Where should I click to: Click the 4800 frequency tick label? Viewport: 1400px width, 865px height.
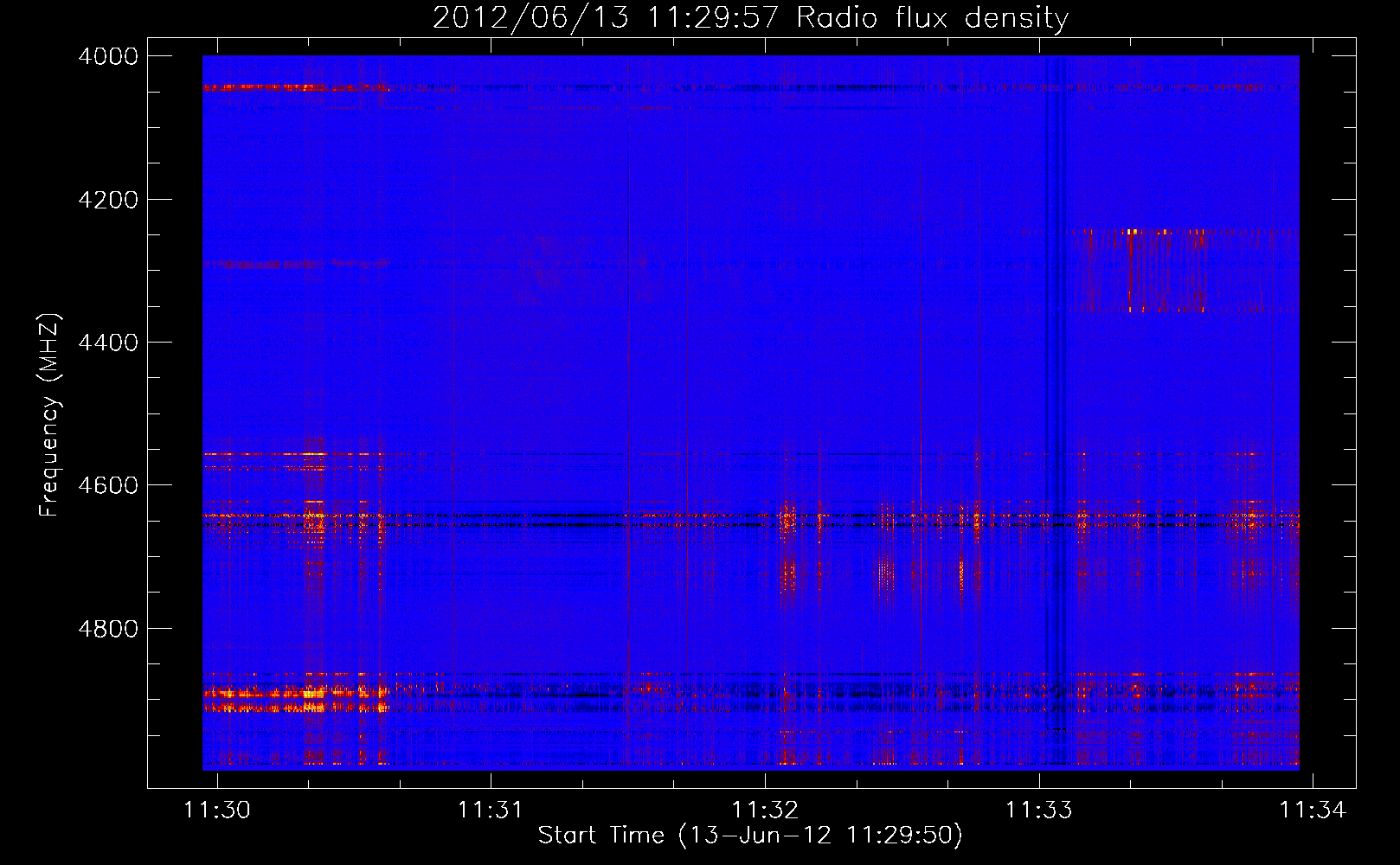pyautogui.click(x=108, y=628)
